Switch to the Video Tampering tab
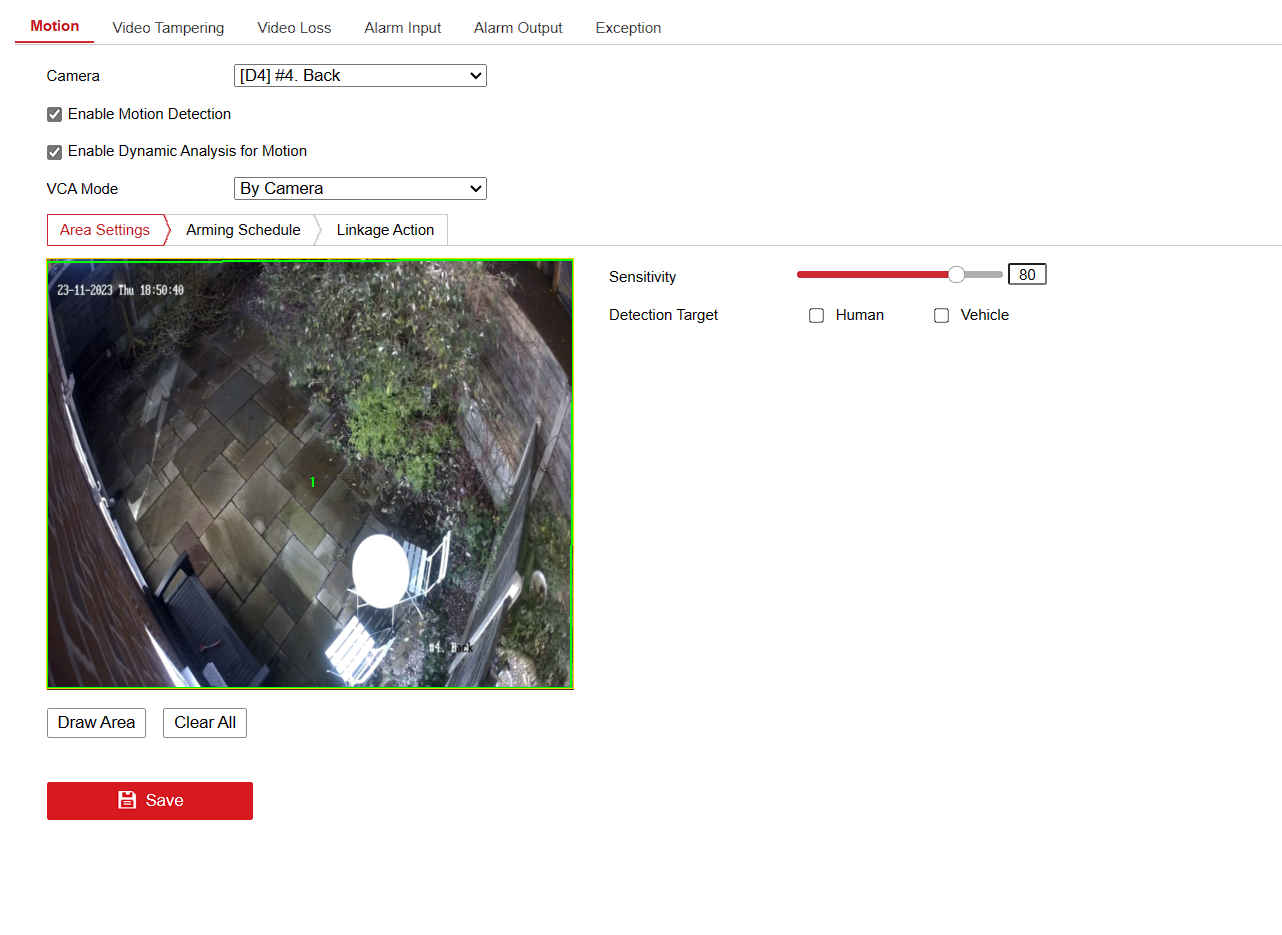Screen dimensions: 1282x935 [168, 28]
